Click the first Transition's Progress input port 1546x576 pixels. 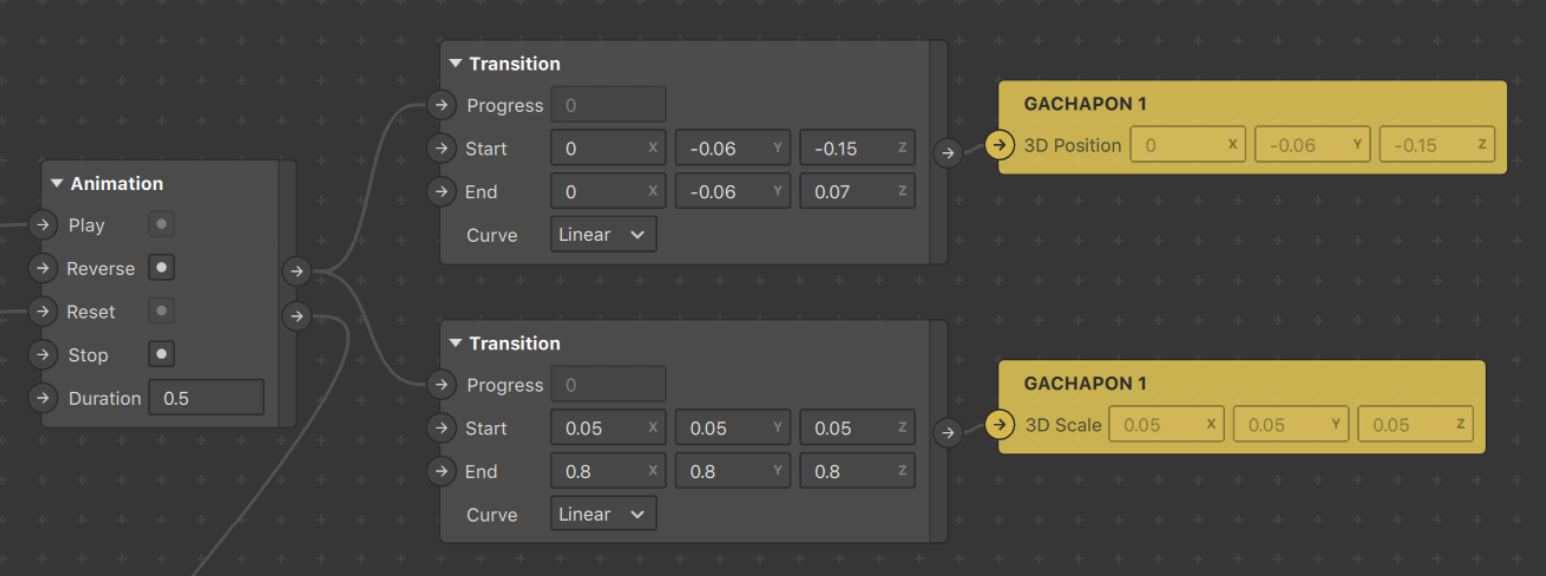tap(441, 105)
